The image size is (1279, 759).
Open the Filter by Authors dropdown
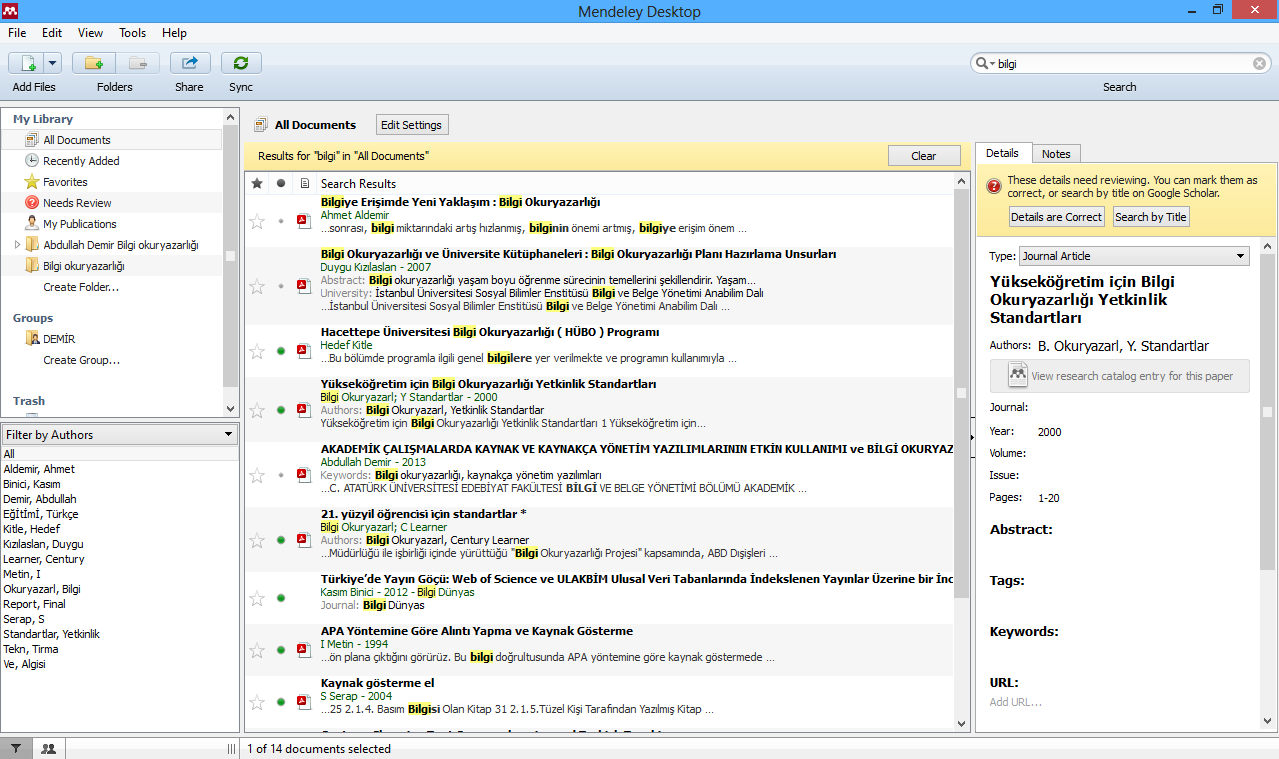click(x=120, y=434)
